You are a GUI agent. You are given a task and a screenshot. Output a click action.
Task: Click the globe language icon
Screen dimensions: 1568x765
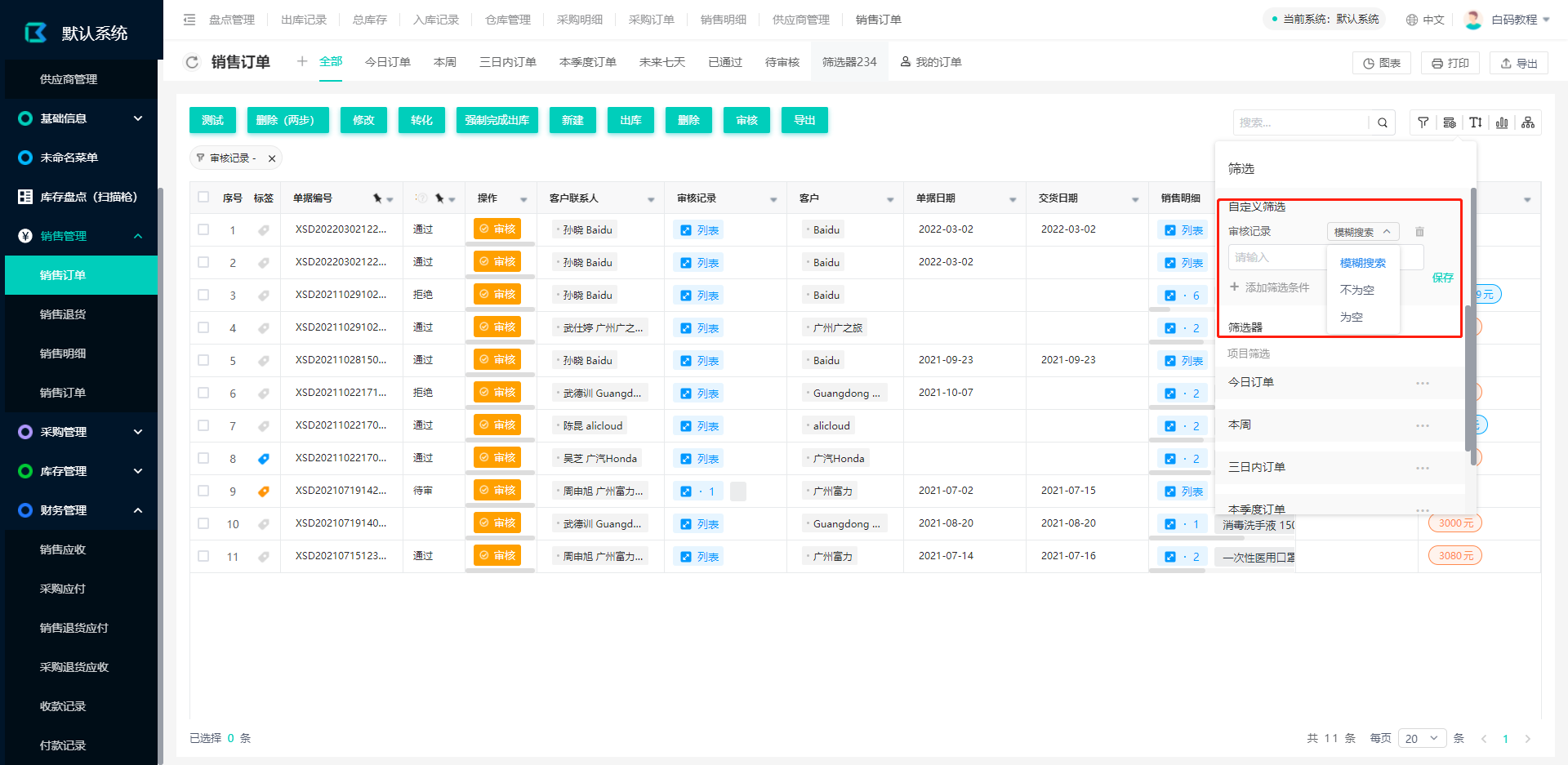click(1412, 20)
